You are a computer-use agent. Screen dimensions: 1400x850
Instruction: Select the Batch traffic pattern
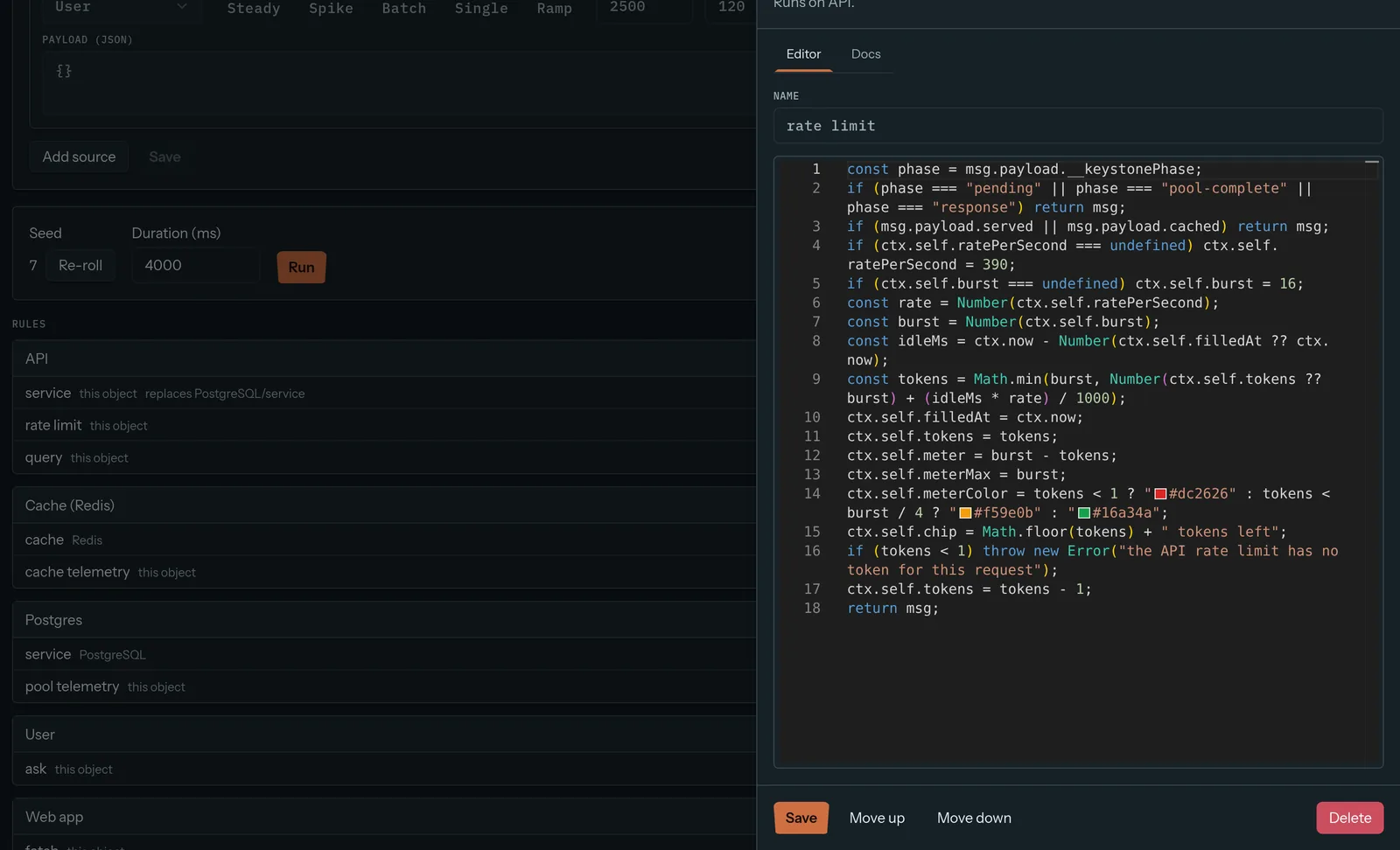point(404,8)
